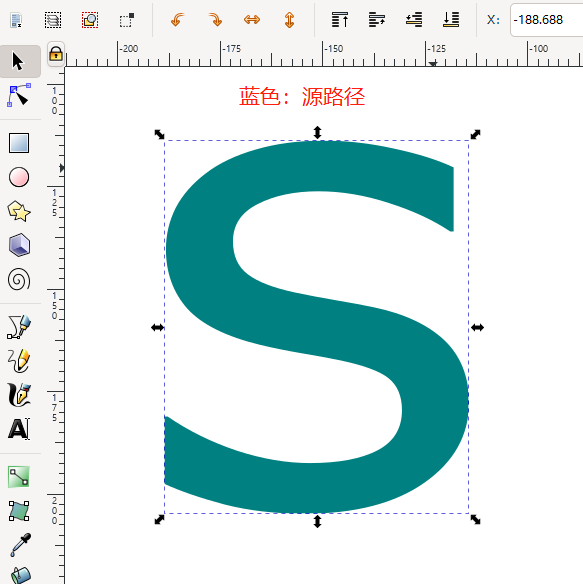This screenshot has height=584, width=583.
Task: Select the Mesh gradient tool
Action: [x=19, y=511]
